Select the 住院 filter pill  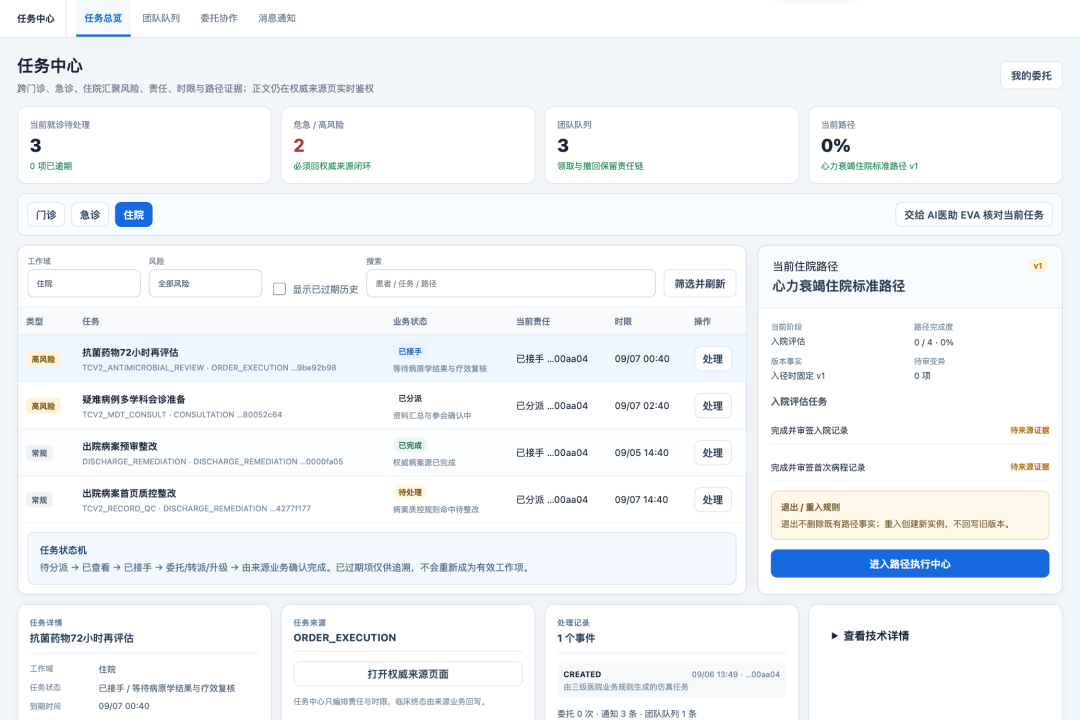(x=134, y=215)
